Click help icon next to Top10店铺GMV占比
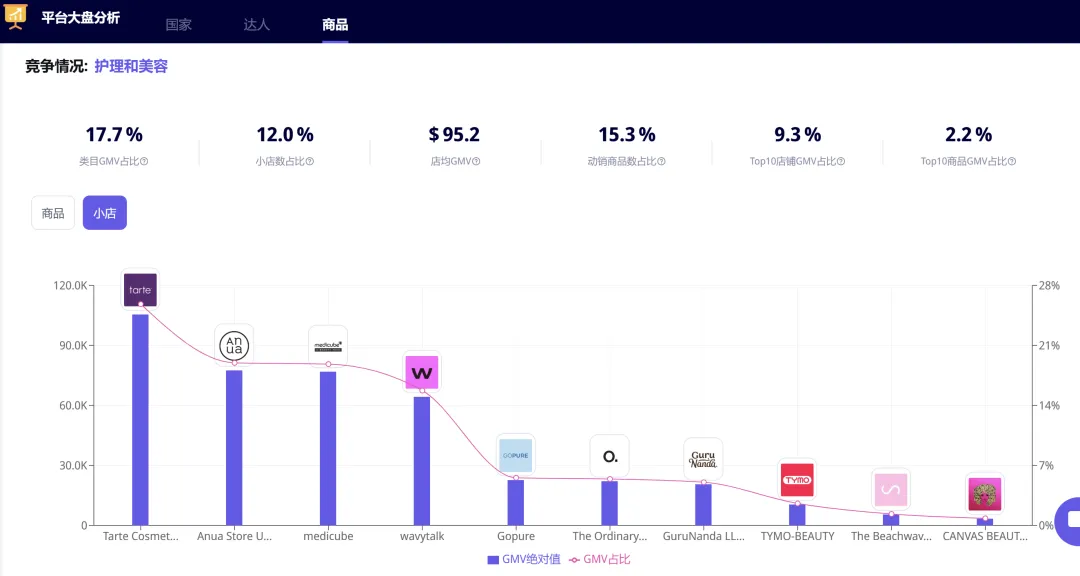 [841, 161]
